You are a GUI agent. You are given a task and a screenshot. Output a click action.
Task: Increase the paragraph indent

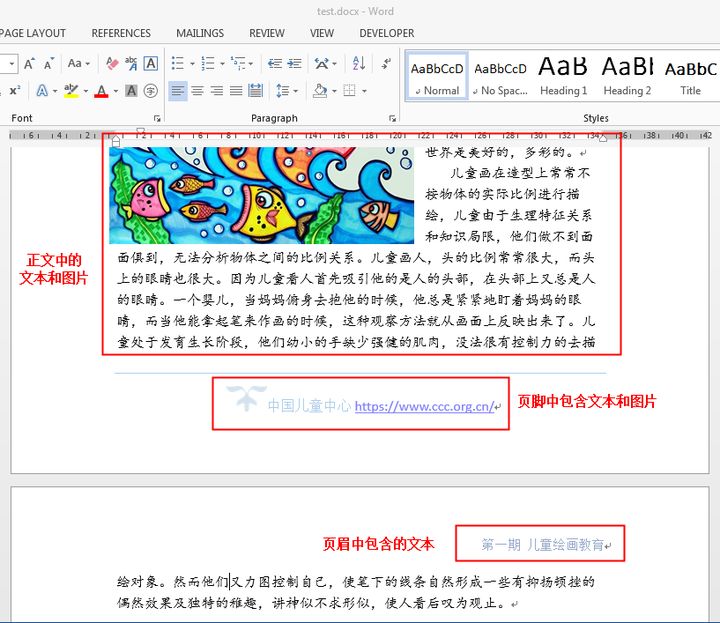coord(292,63)
